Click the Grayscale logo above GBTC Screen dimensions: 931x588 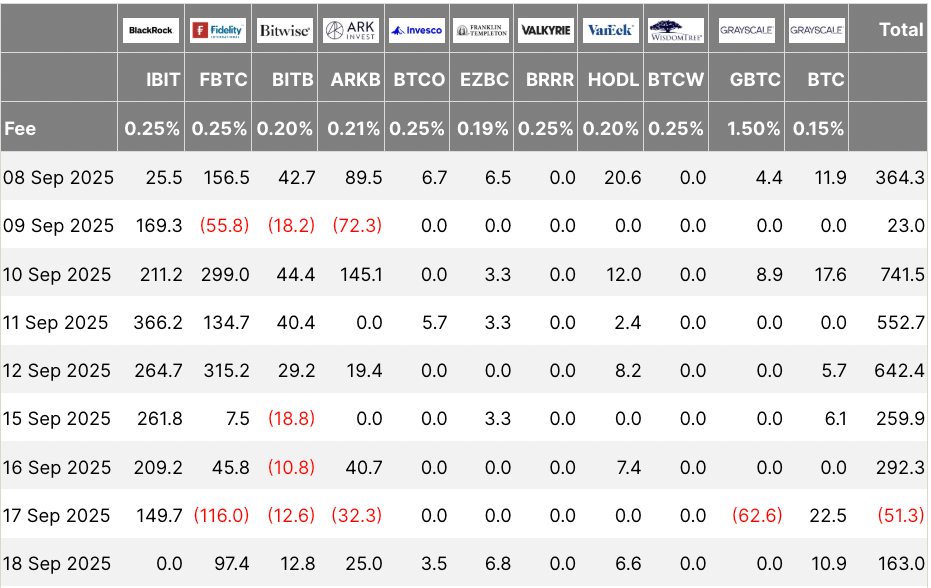pos(746,30)
